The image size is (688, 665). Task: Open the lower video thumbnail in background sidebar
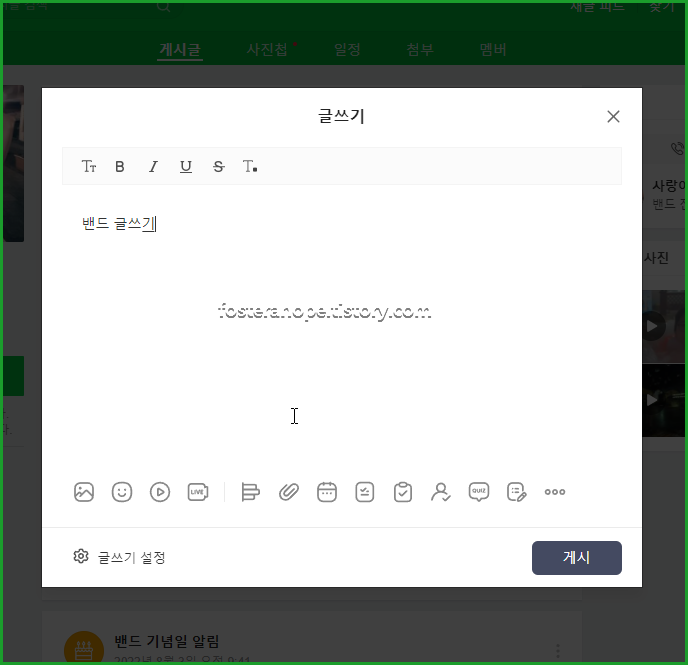(x=663, y=400)
